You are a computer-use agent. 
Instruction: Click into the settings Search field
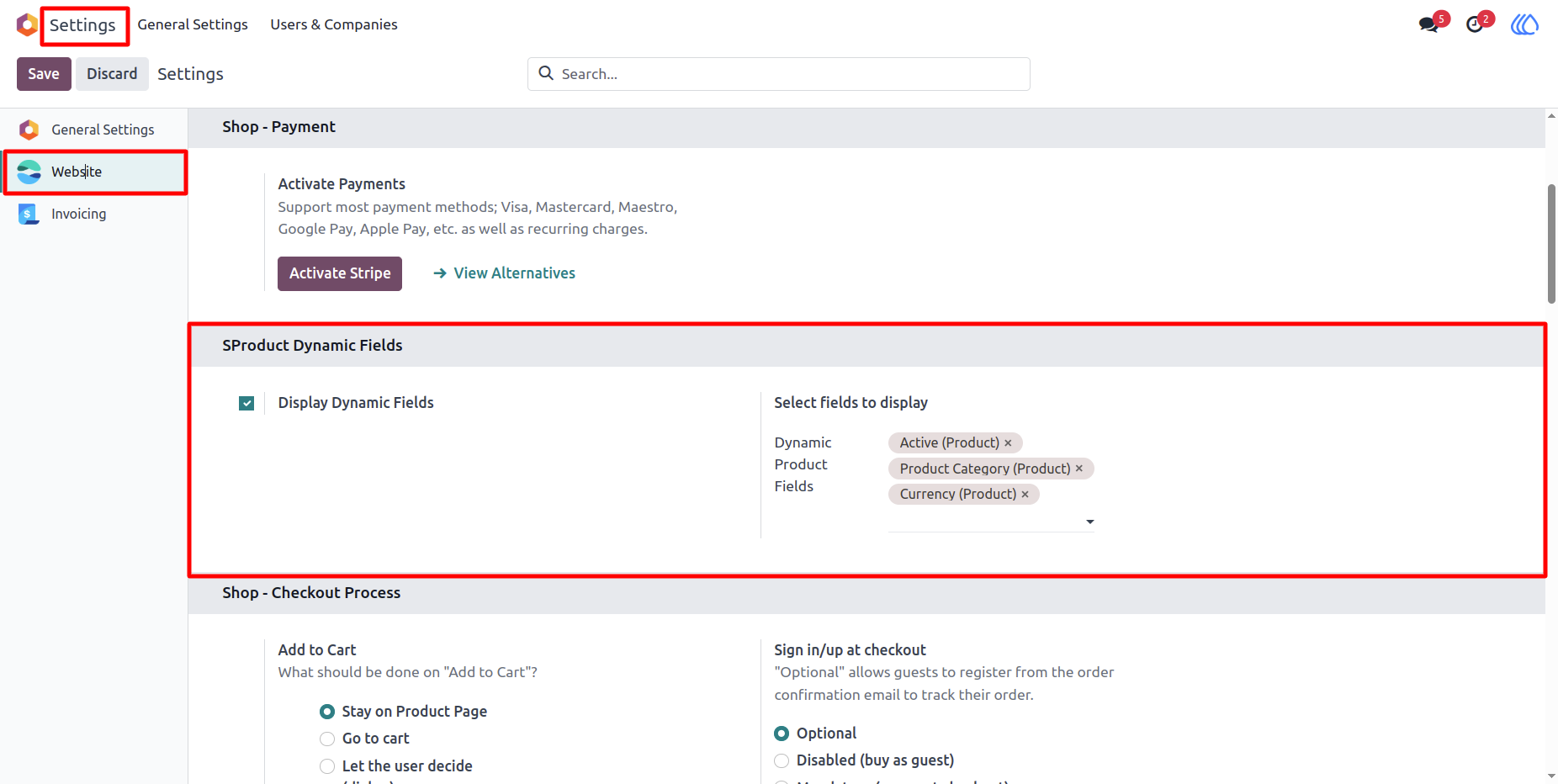coord(779,74)
